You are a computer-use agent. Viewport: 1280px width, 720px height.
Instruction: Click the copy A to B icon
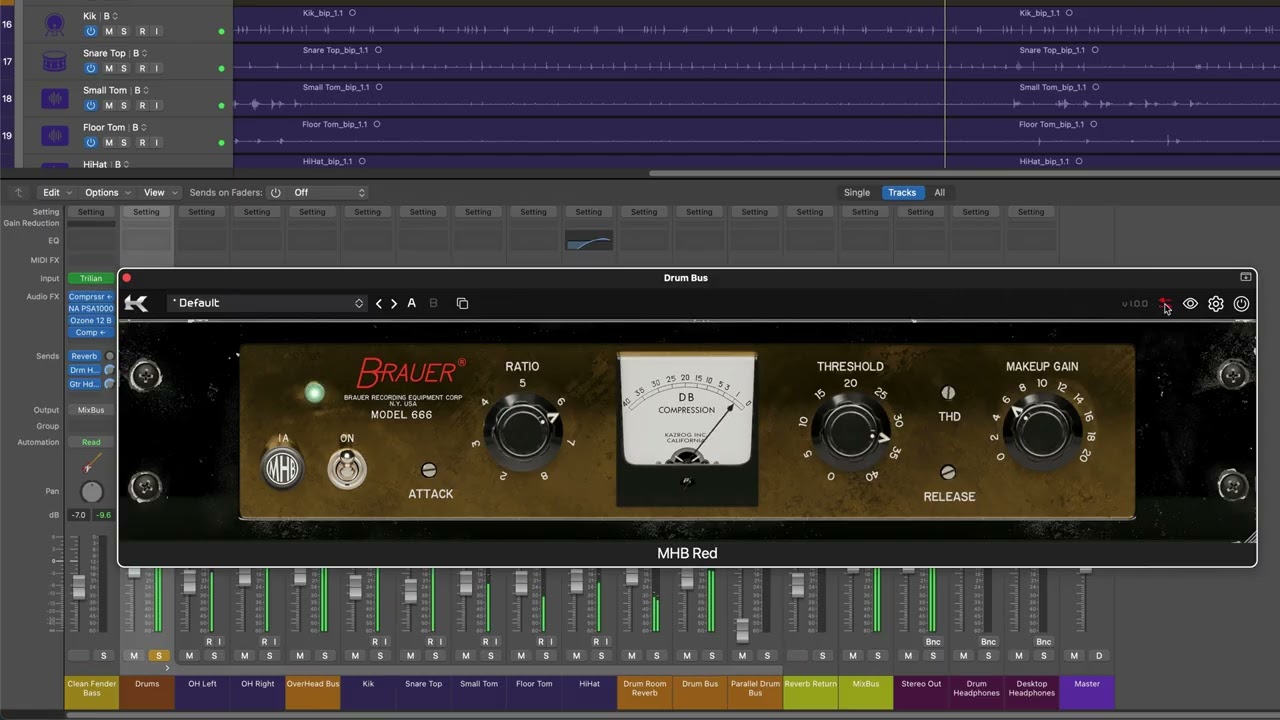pyautogui.click(x=462, y=303)
